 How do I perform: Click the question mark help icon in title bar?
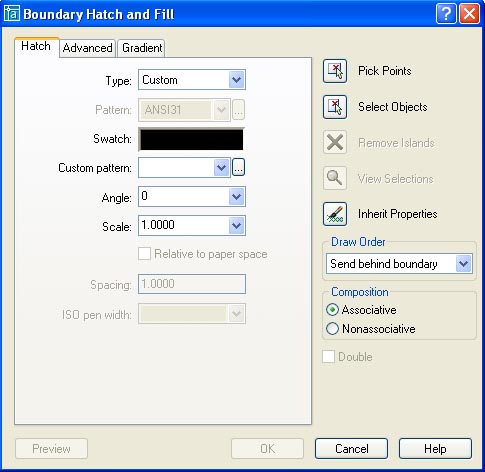coord(446,14)
